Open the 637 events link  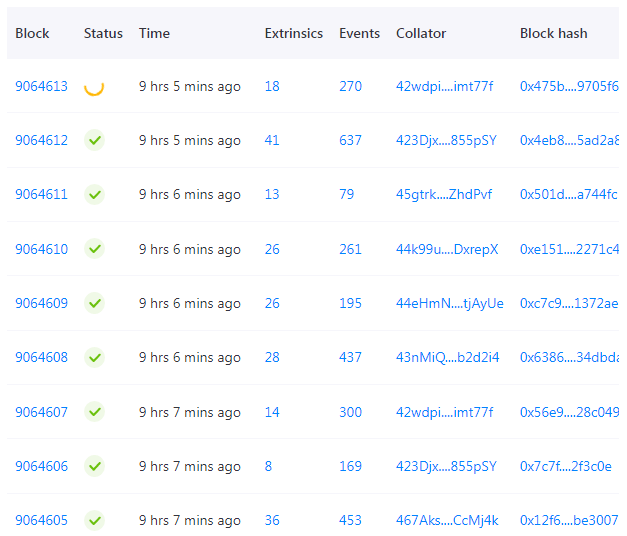click(350, 140)
